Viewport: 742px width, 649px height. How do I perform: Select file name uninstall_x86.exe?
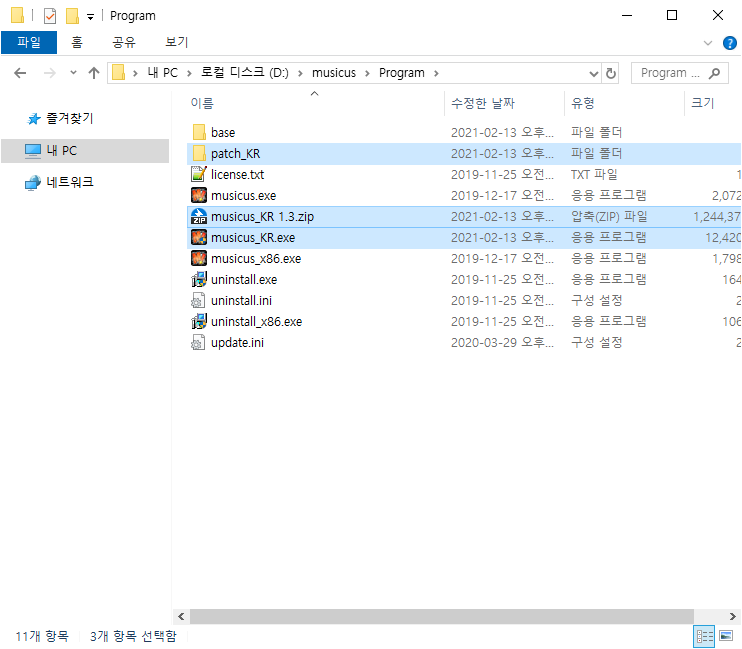[x=256, y=321]
